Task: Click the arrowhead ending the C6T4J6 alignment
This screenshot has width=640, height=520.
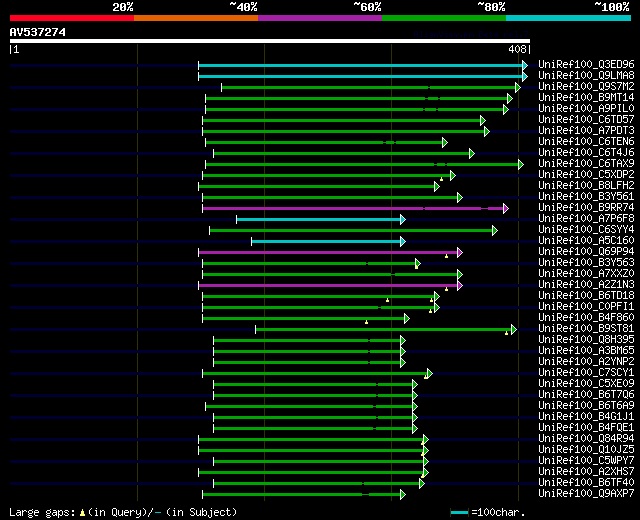Action: coord(472,153)
